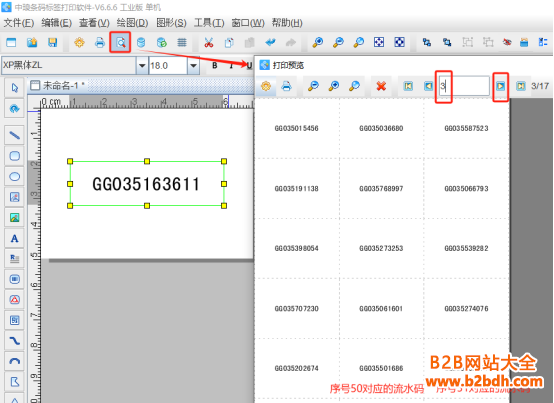Go to next page in print preview

tap(501, 86)
